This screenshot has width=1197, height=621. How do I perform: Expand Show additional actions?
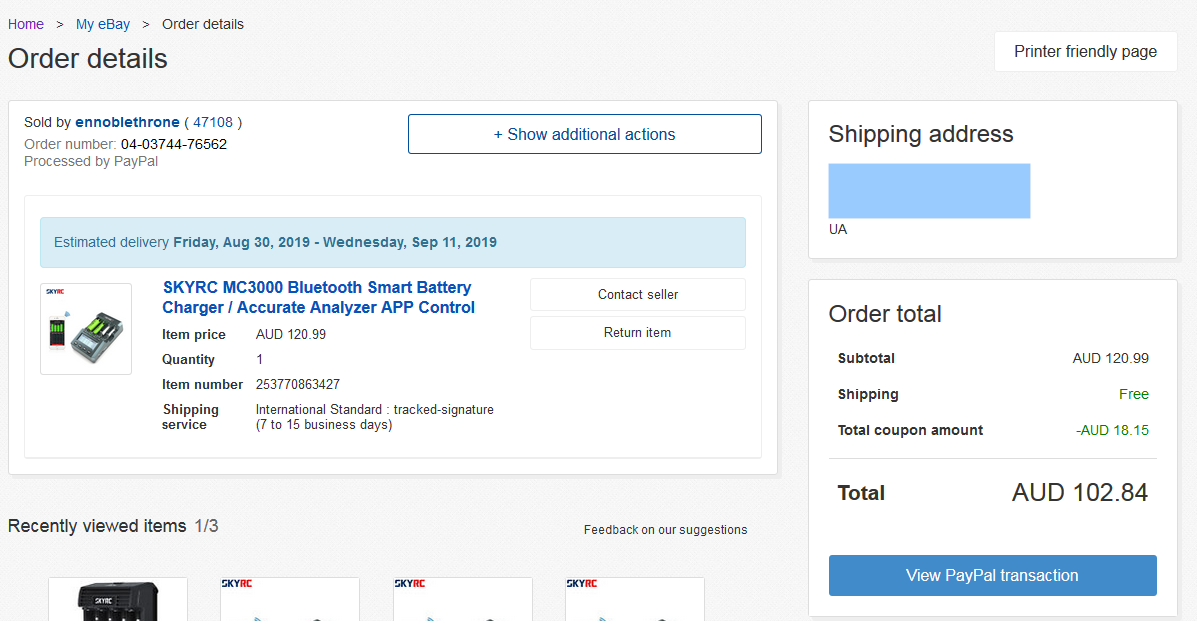coord(584,134)
